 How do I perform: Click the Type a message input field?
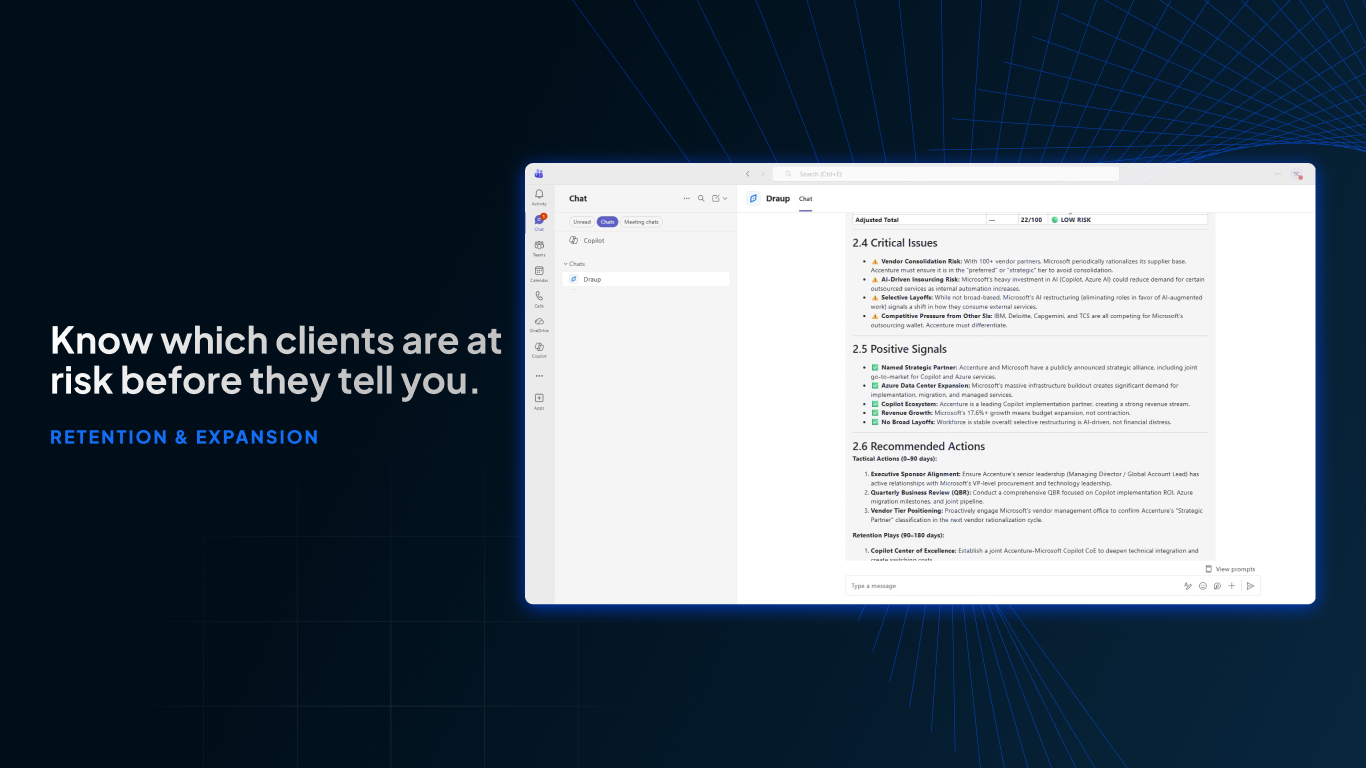(x=1012, y=586)
